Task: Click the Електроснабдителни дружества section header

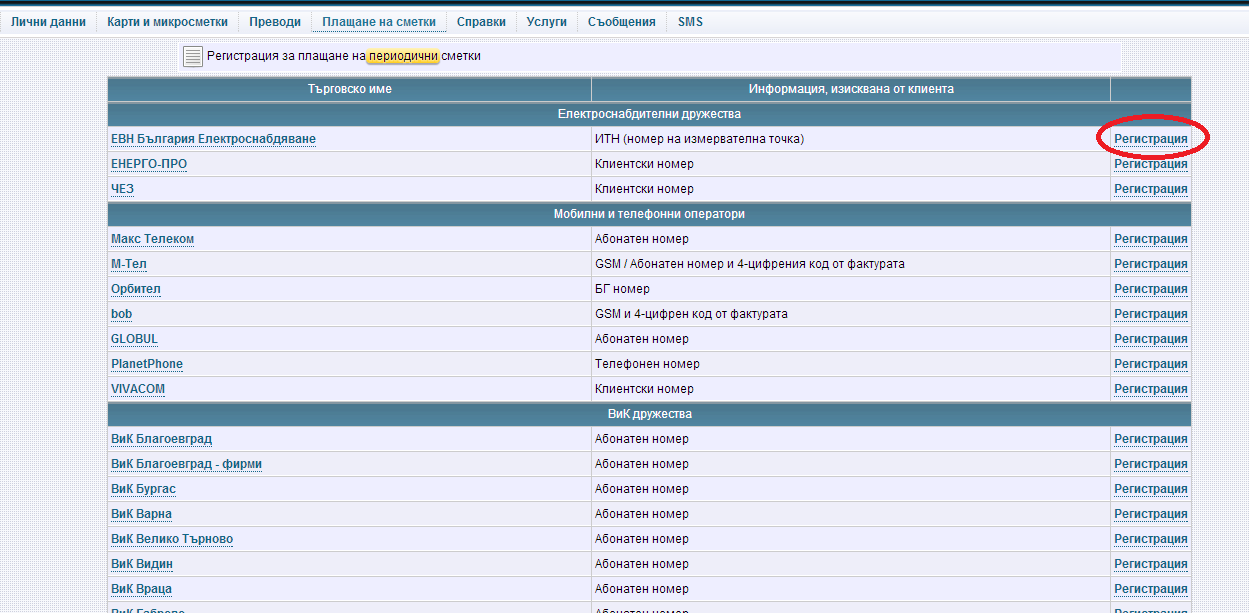Action: coord(649,114)
